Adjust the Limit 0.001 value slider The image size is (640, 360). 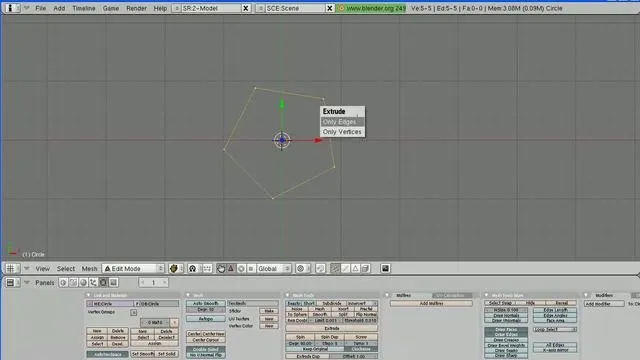325,321
